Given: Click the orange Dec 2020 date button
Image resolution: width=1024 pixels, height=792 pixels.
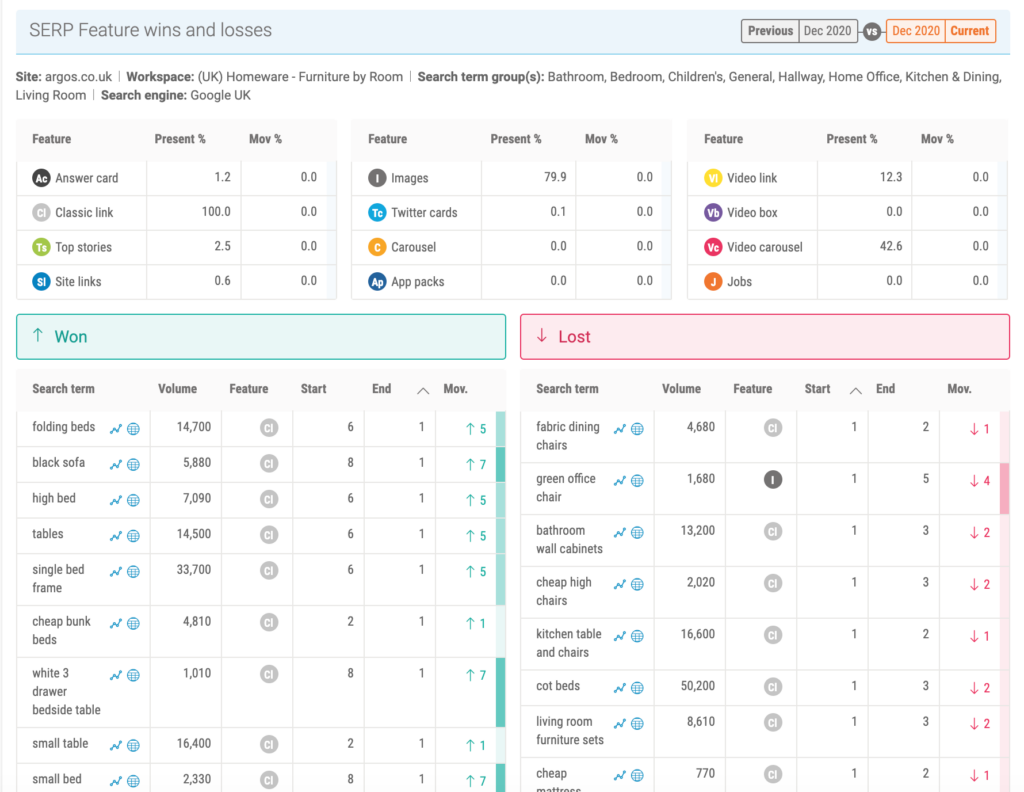Looking at the screenshot, I should point(914,31).
